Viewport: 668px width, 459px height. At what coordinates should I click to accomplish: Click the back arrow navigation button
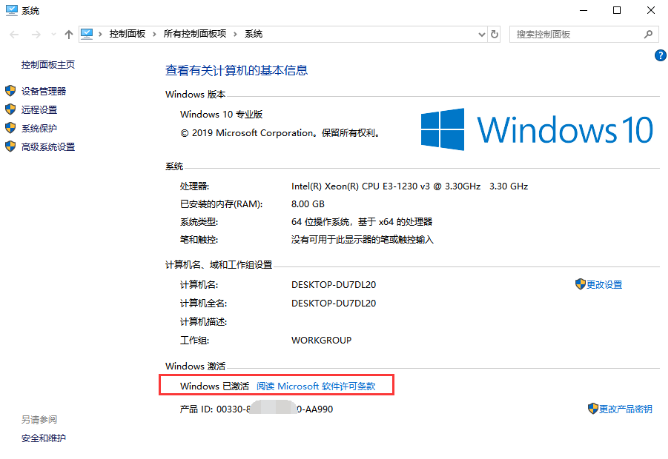click(x=13, y=34)
